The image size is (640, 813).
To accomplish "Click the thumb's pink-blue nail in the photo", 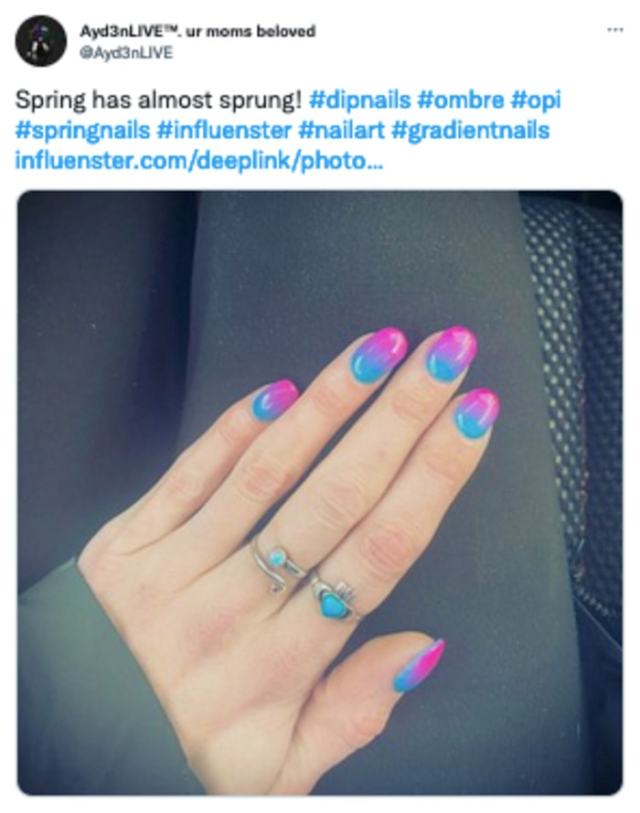I will tap(419, 665).
